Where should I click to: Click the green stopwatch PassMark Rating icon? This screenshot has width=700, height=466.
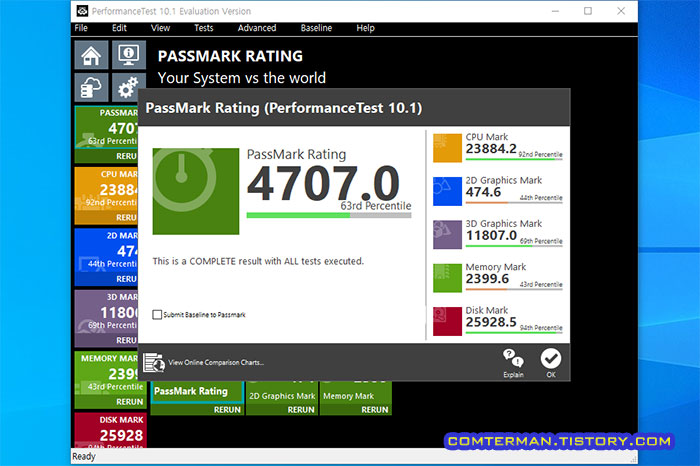click(196, 191)
